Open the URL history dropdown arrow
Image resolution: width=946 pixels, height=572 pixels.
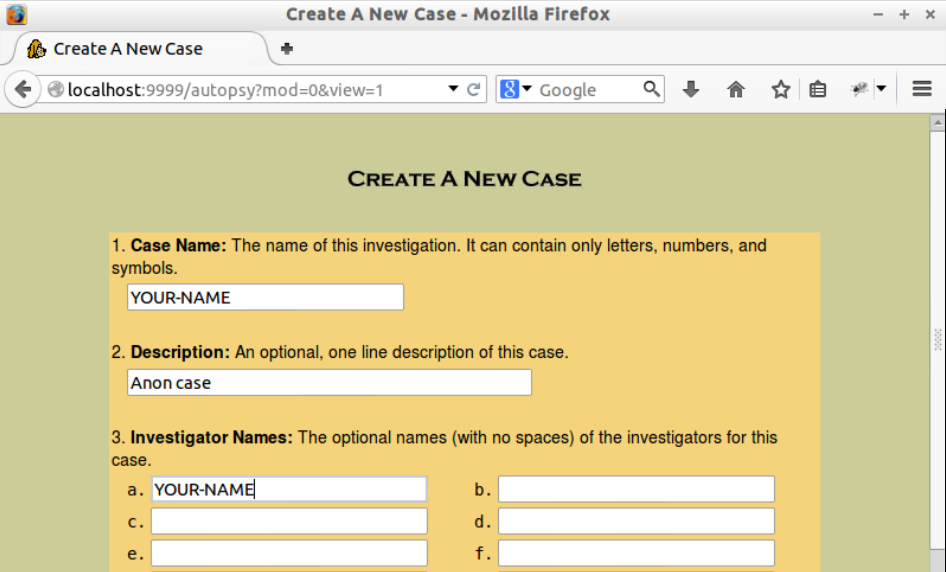pyautogui.click(x=453, y=89)
